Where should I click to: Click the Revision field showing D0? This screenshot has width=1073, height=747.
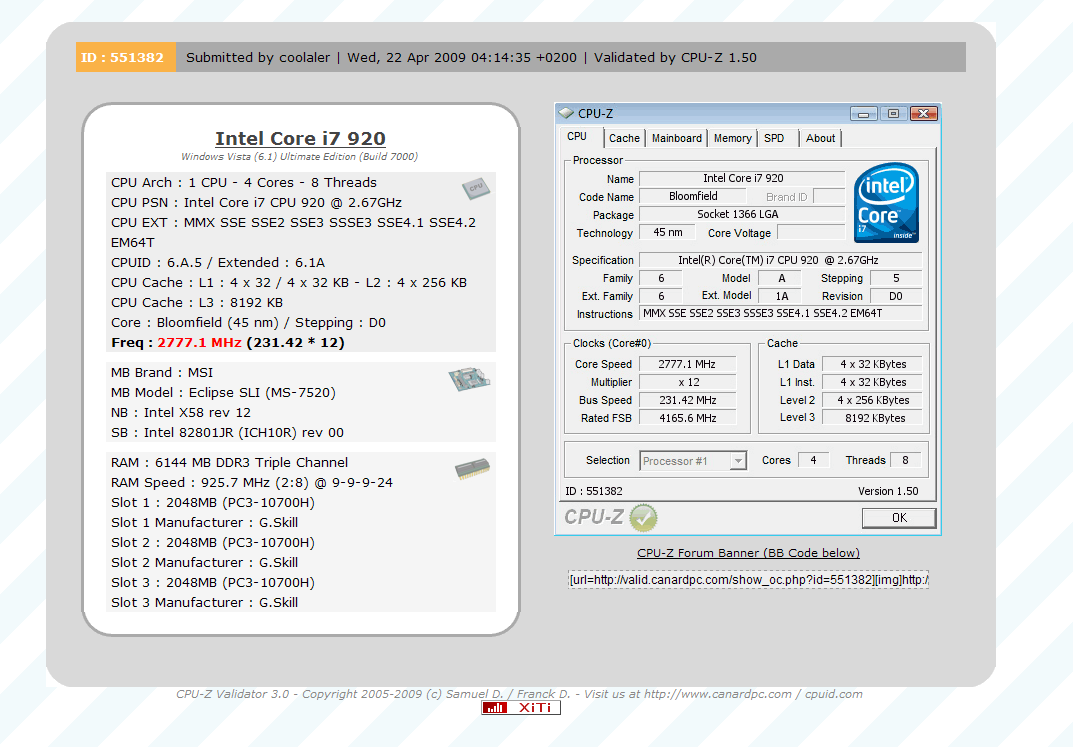tap(896, 296)
